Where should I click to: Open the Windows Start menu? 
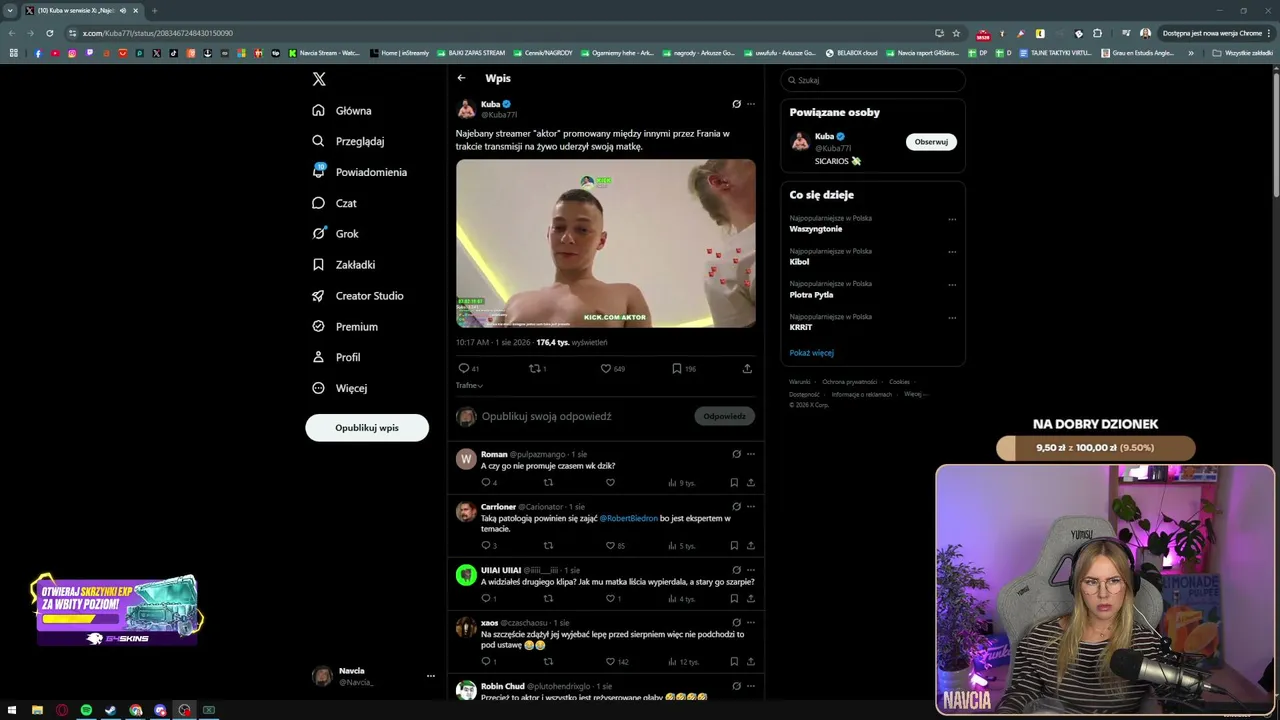pyautogui.click(x=12, y=710)
